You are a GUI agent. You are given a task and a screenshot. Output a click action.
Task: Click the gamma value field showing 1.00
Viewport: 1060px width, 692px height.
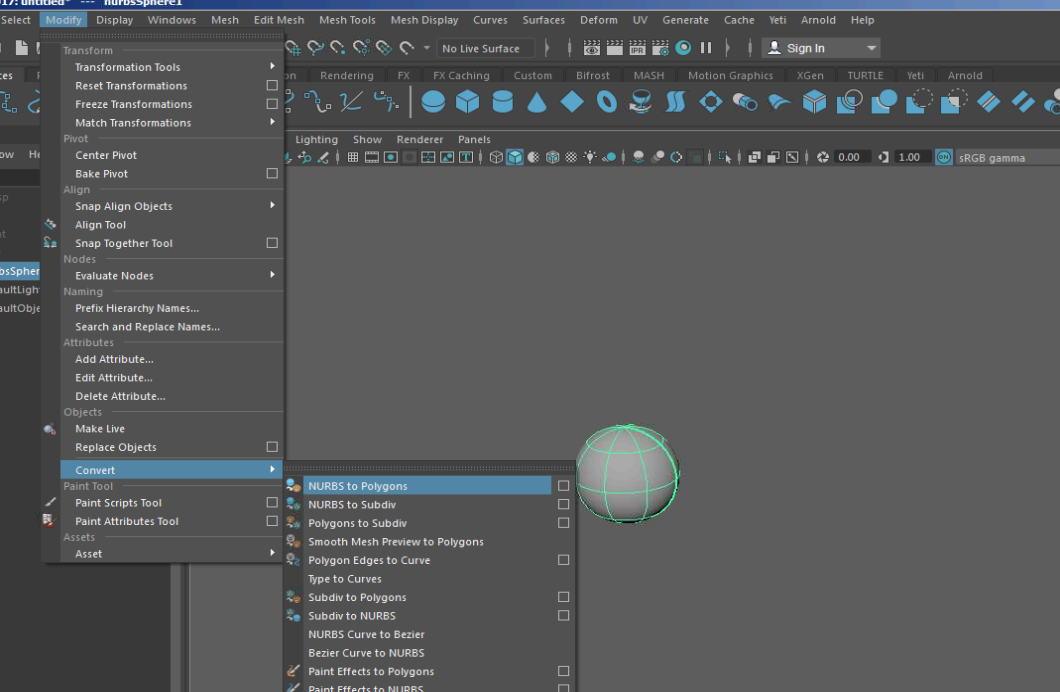909,157
